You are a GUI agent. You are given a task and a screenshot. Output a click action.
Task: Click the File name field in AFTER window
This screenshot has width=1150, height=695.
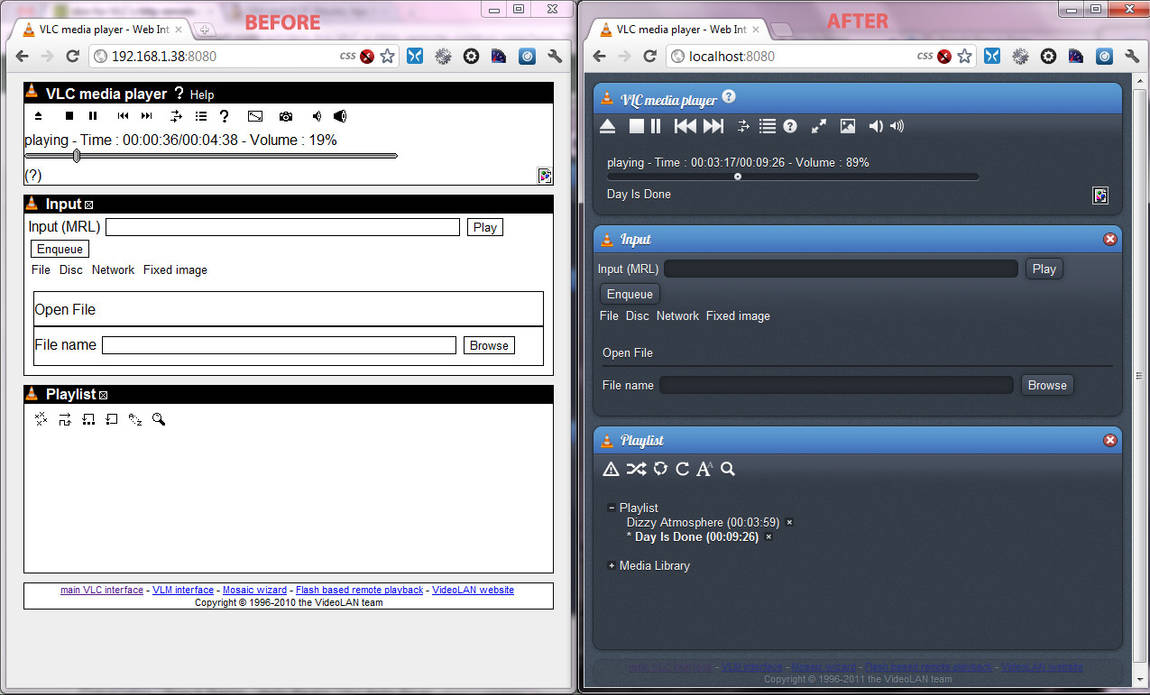click(836, 385)
